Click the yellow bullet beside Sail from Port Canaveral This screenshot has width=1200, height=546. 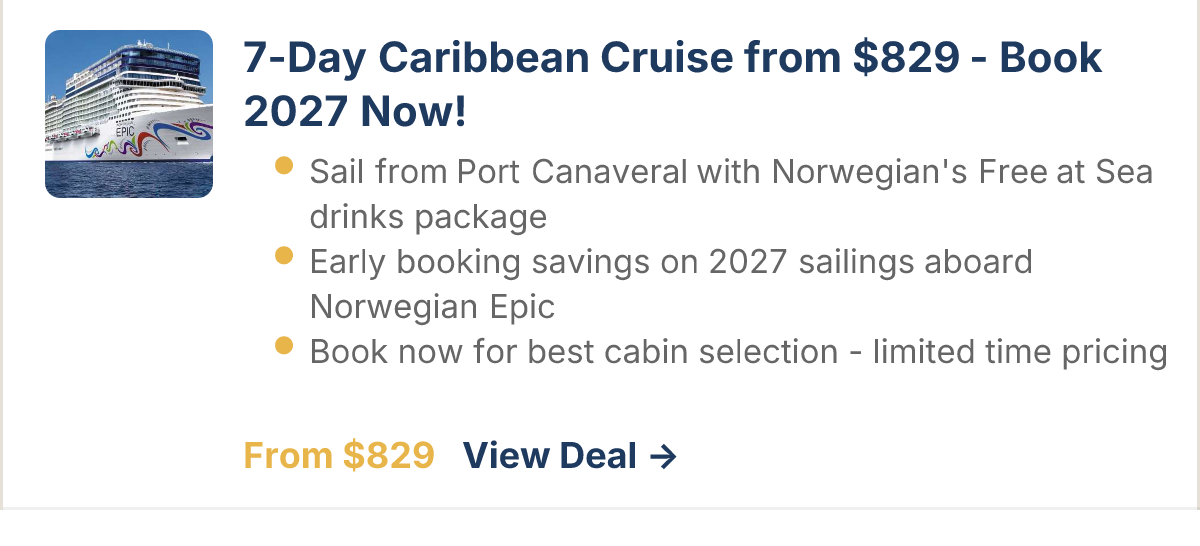pos(283,165)
